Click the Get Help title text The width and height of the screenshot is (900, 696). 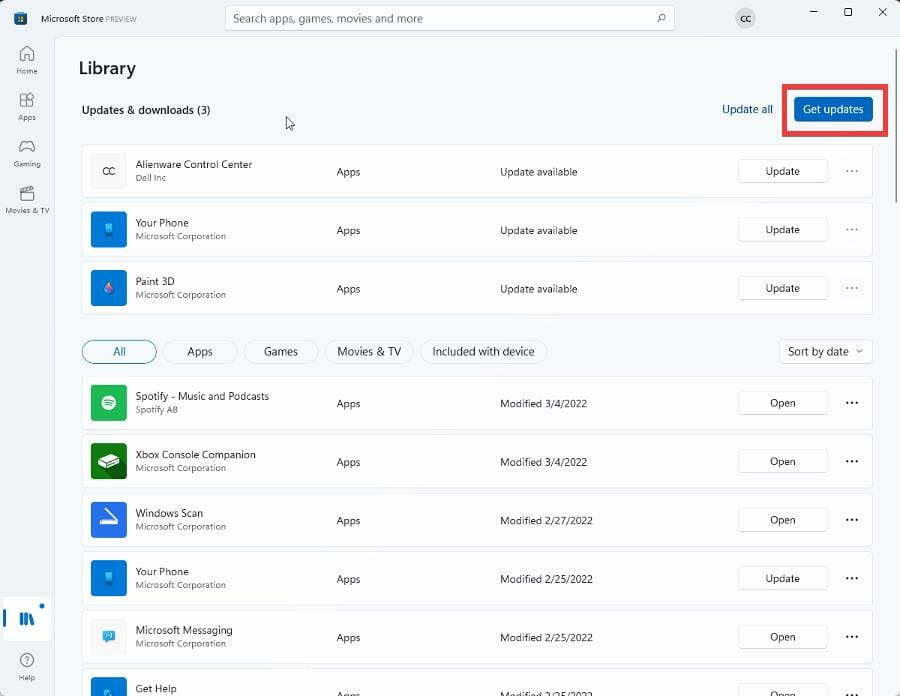click(156, 689)
